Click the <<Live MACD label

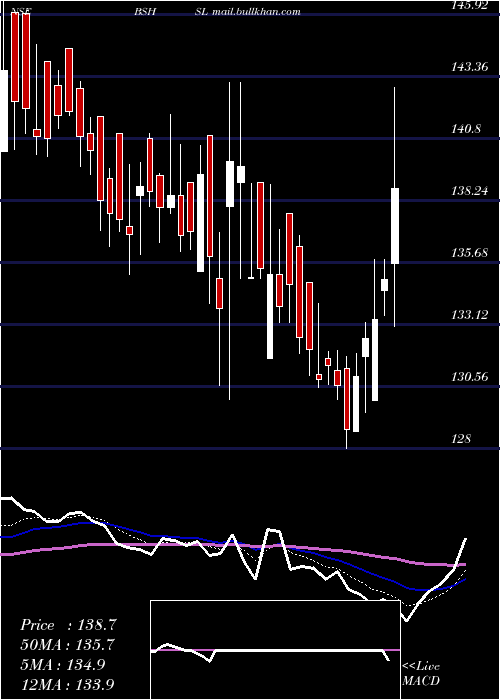click(421, 674)
